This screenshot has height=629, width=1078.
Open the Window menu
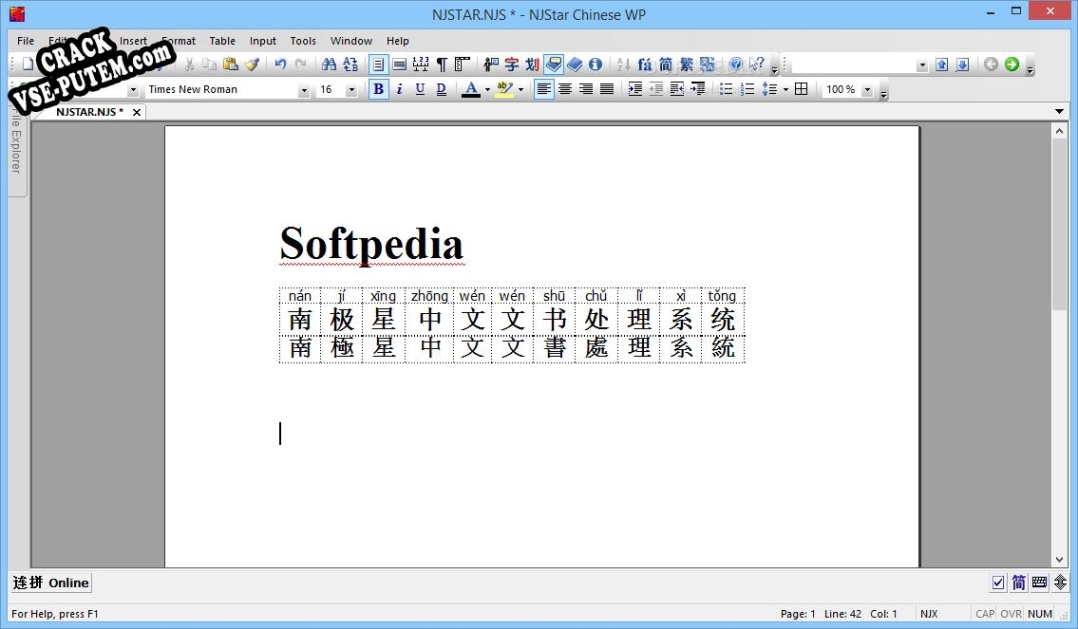pyautogui.click(x=351, y=41)
